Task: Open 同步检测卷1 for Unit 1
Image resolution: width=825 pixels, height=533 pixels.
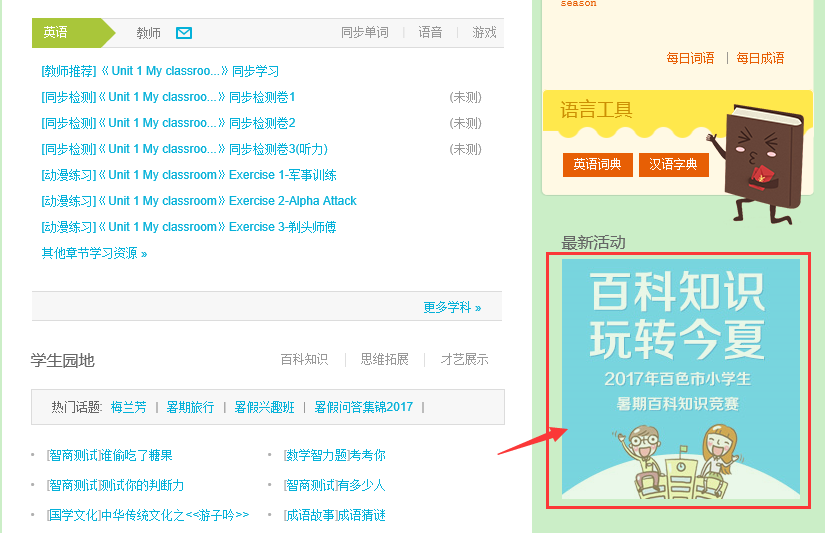Action: (x=168, y=97)
